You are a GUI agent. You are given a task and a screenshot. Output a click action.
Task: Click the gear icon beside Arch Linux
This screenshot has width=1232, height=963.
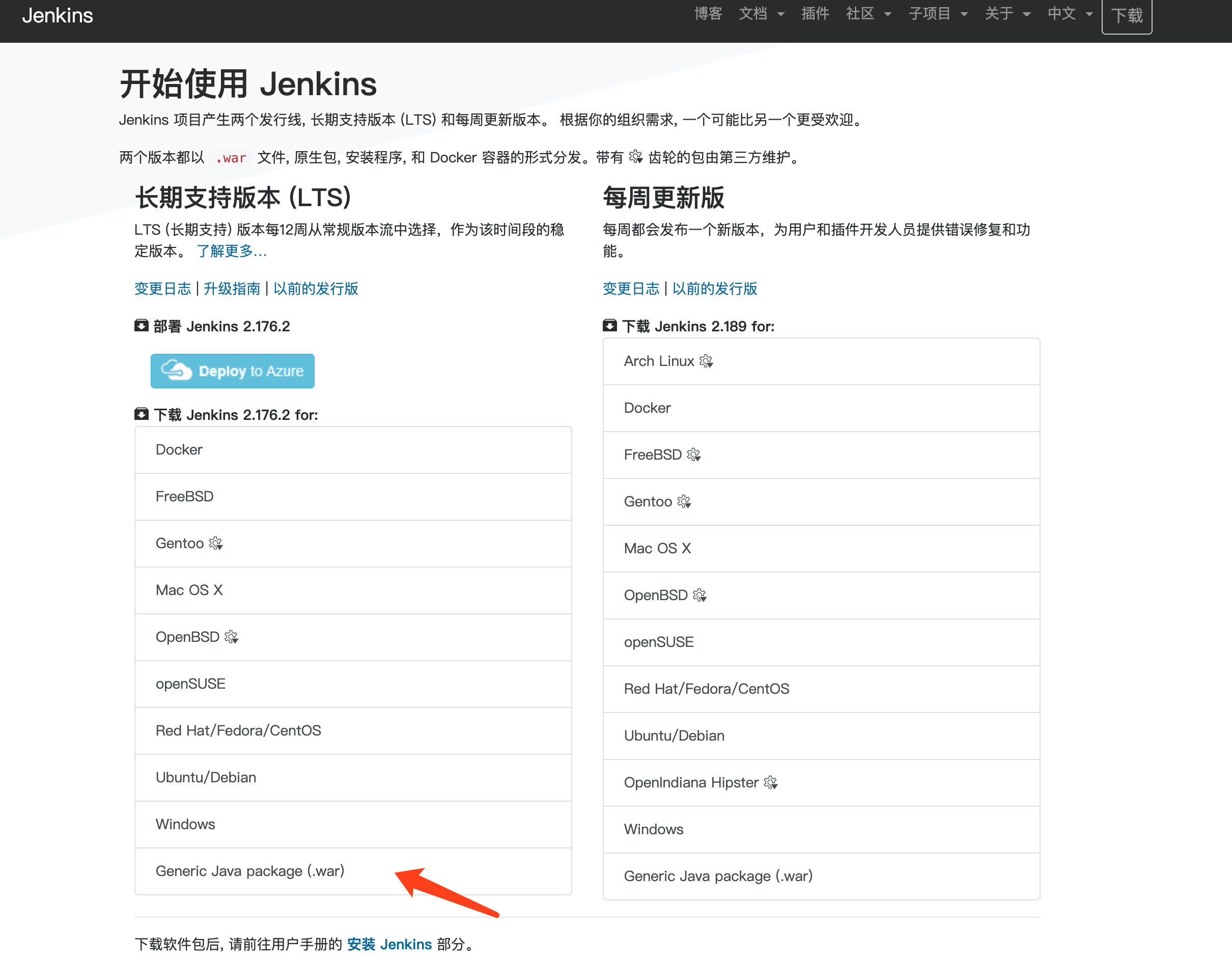click(706, 361)
